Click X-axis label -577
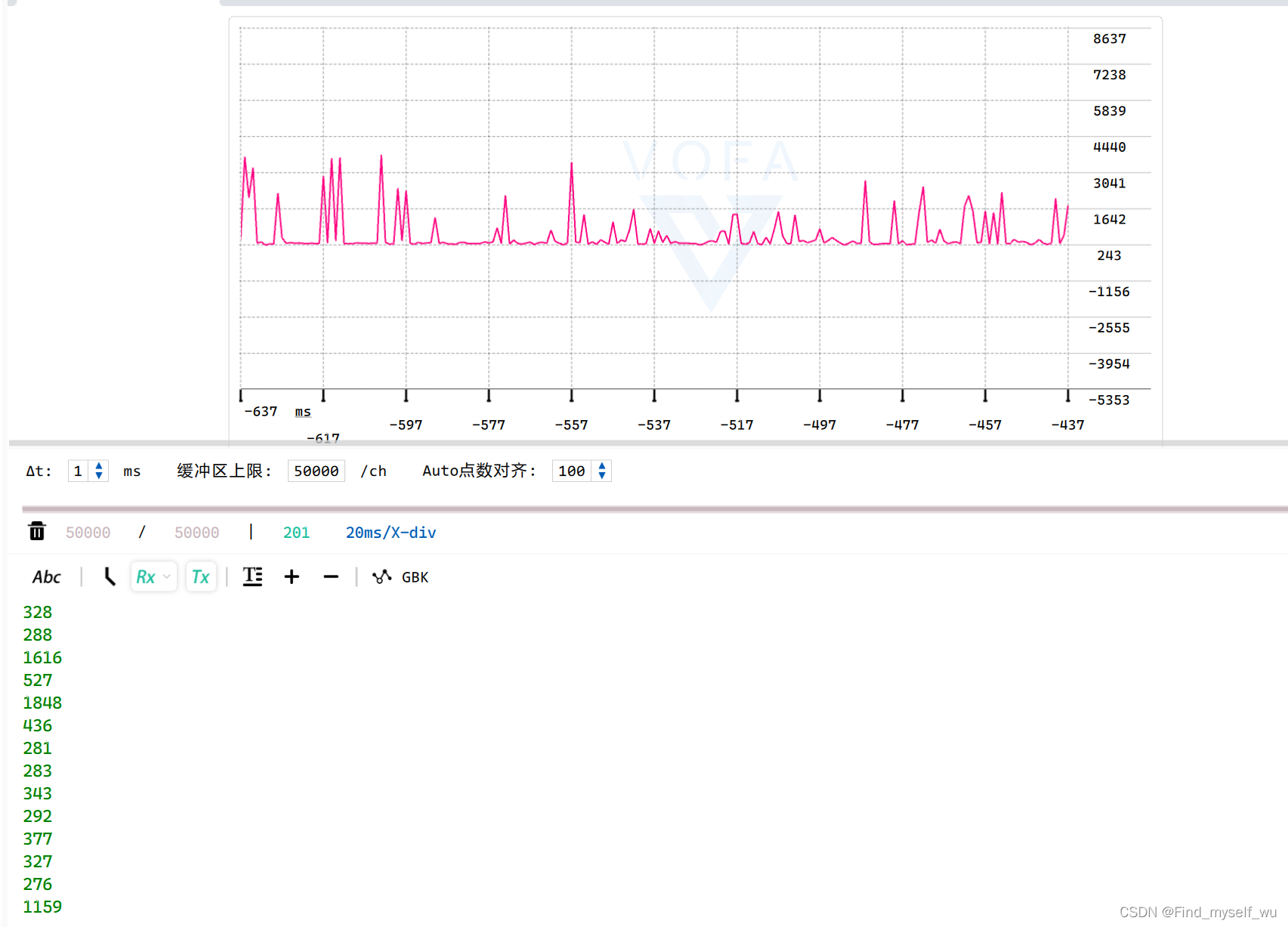Viewport: 1288px width, 927px height. click(x=489, y=425)
